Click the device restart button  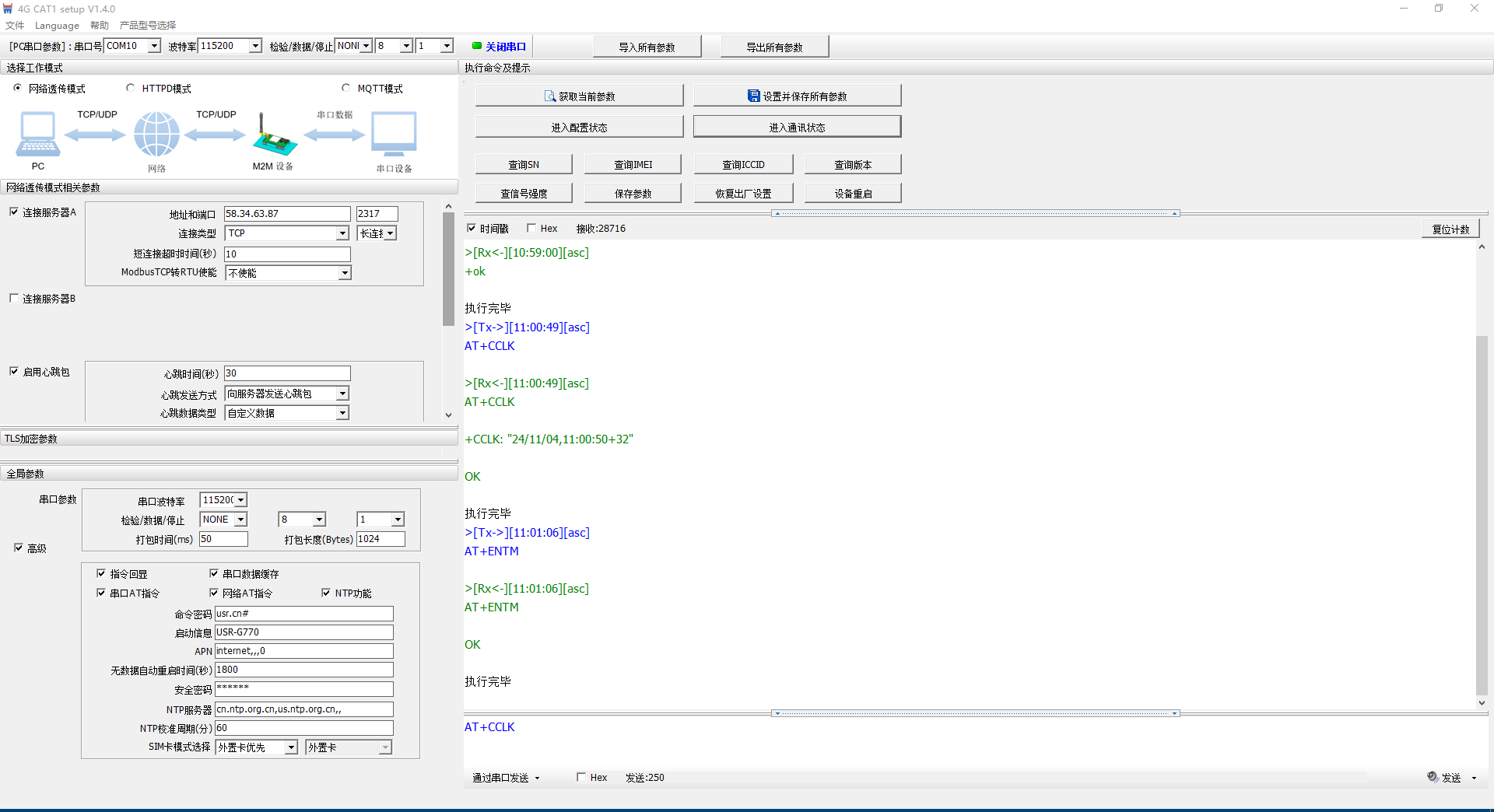click(x=853, y=194)
